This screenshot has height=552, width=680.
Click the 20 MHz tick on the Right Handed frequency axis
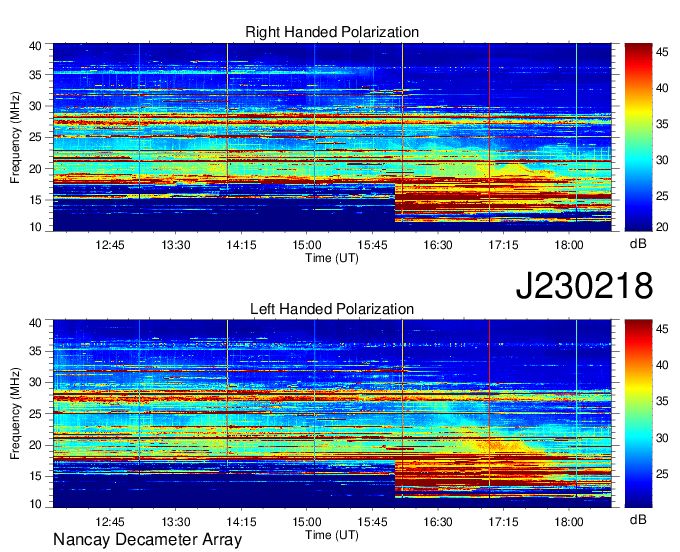coord(35,169)
